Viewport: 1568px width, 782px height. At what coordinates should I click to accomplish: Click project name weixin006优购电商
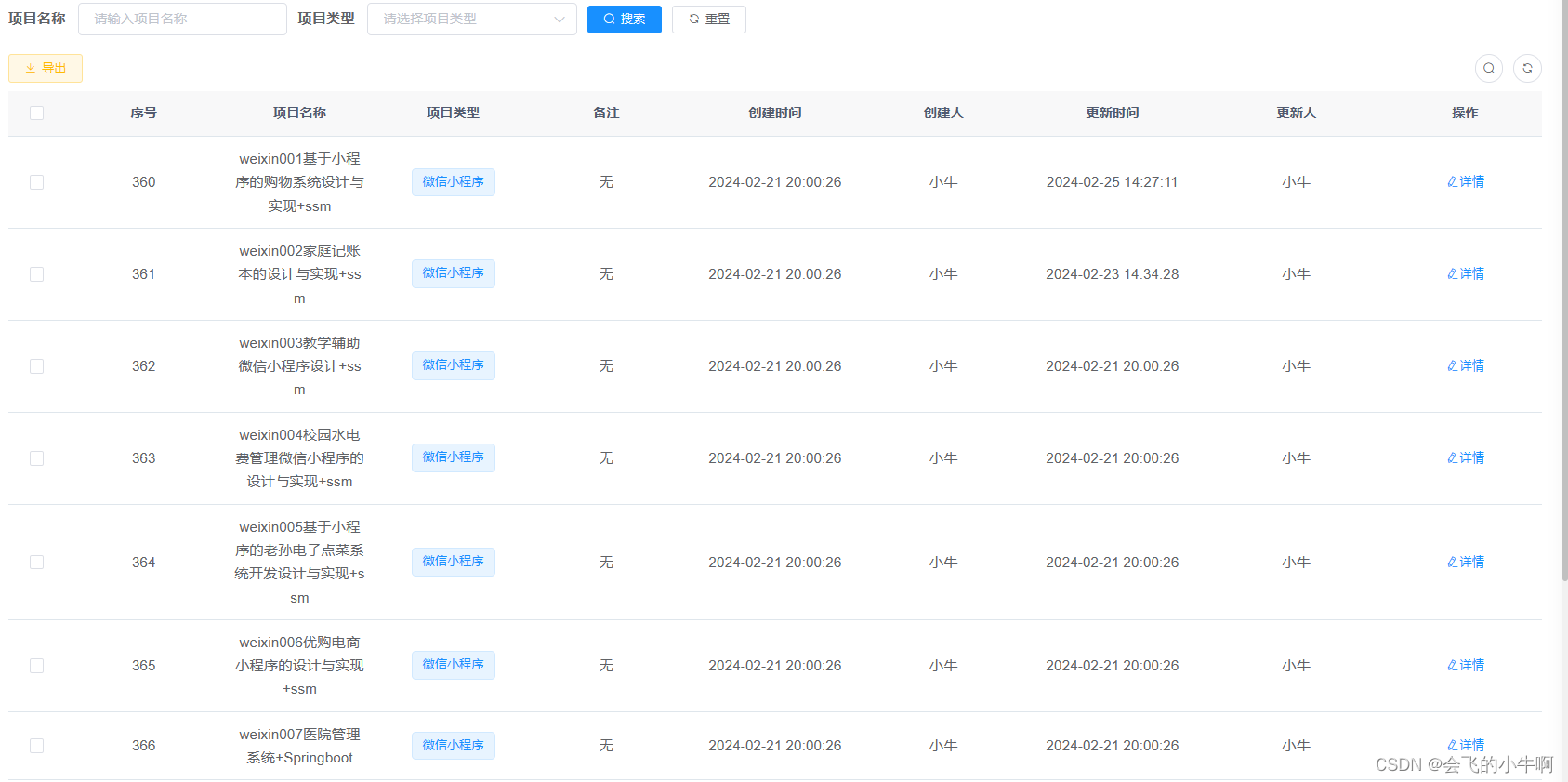(299, 666)
